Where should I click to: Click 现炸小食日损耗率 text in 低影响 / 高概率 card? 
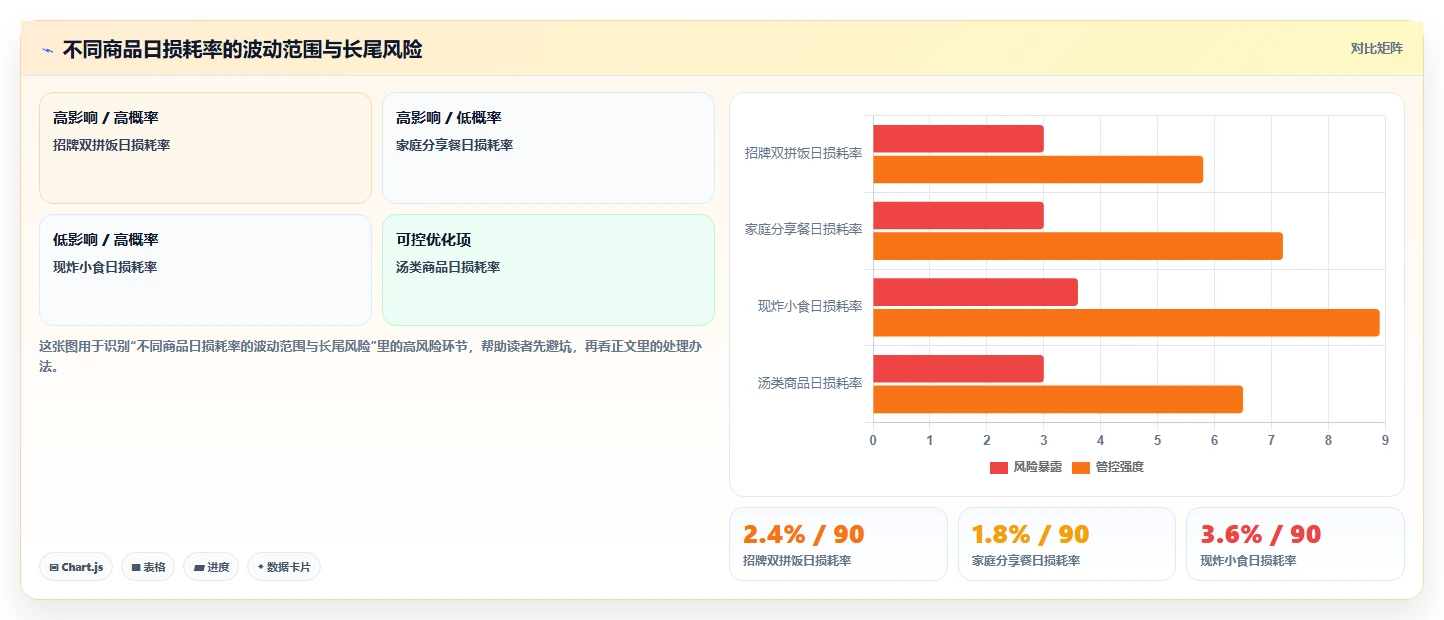click(105, 267)
